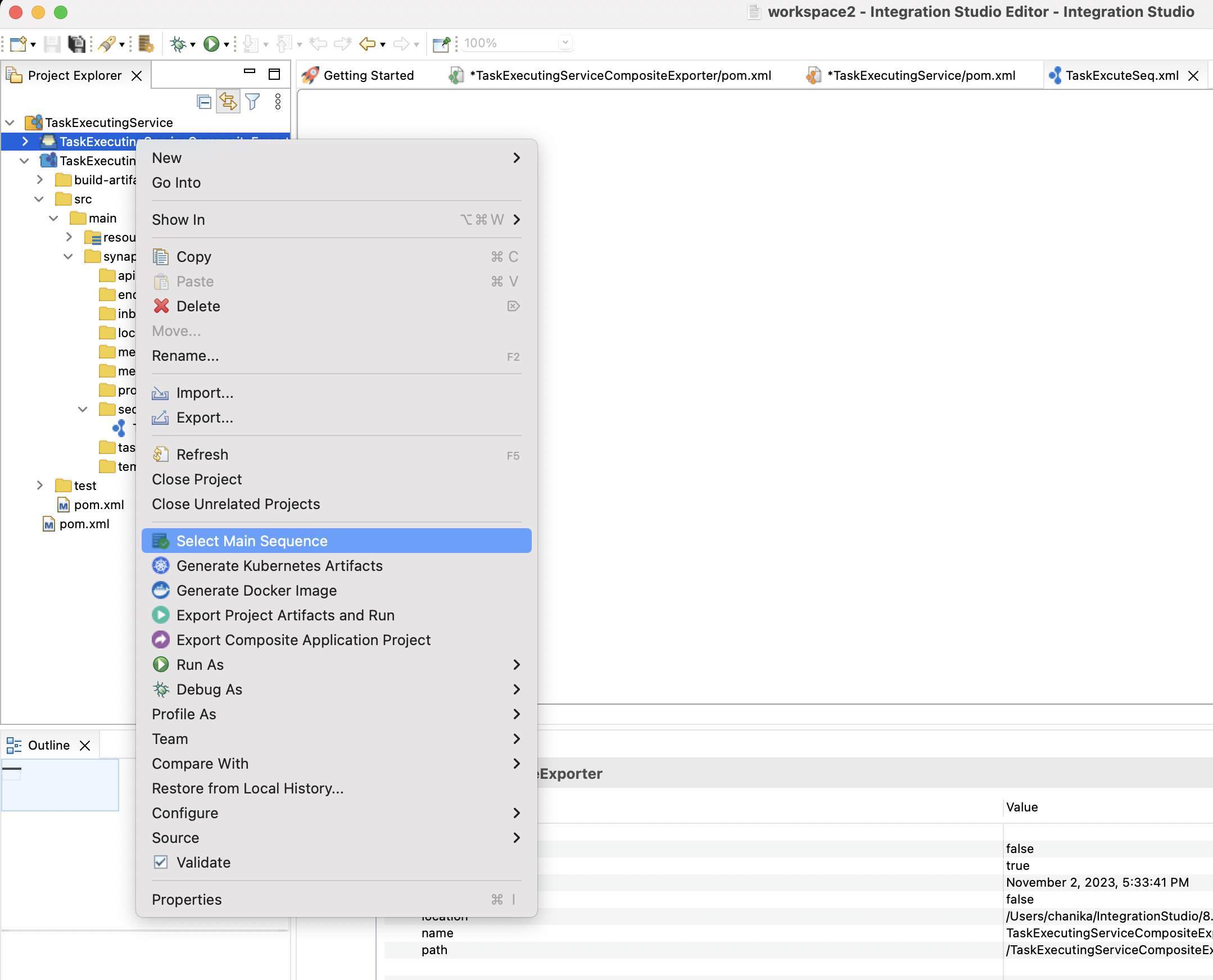
Task: Expand the Run As submenu
Action: click(337, 665)
